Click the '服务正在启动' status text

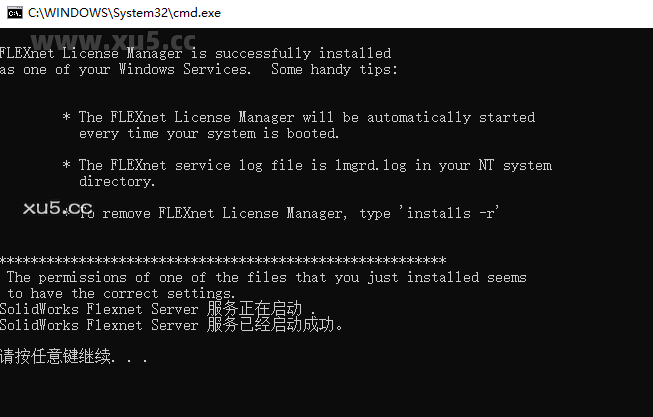point(255,309)
